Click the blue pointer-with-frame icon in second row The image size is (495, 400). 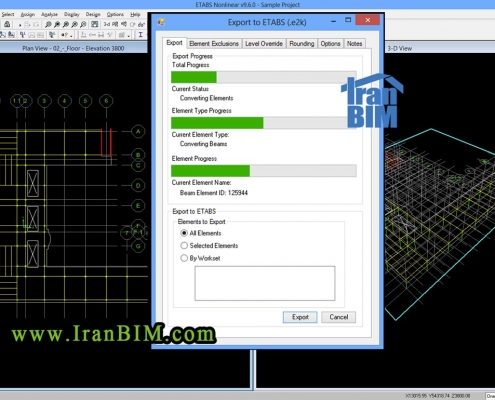coord(23,35)
